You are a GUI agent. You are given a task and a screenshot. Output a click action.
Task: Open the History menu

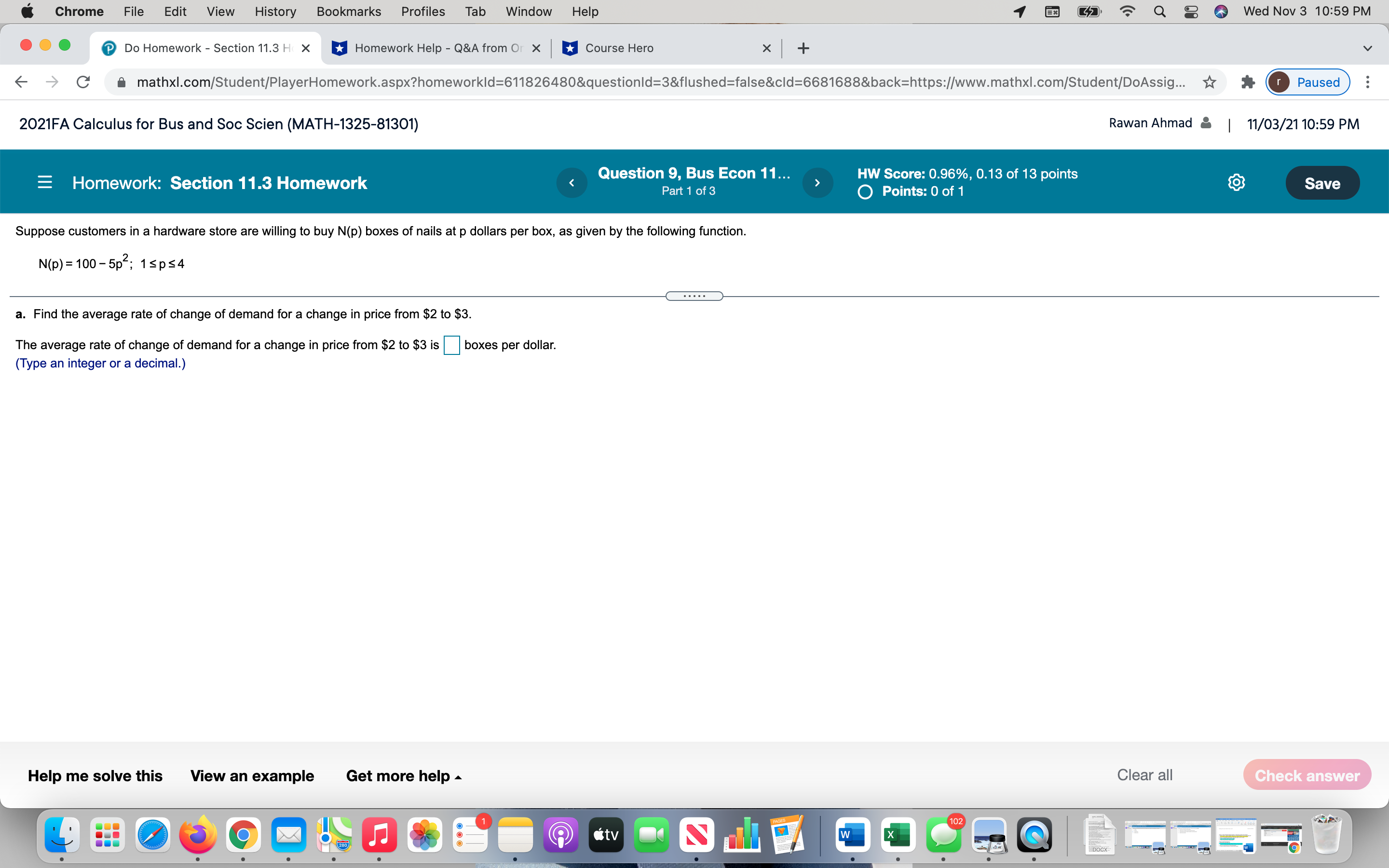(275, 11)
